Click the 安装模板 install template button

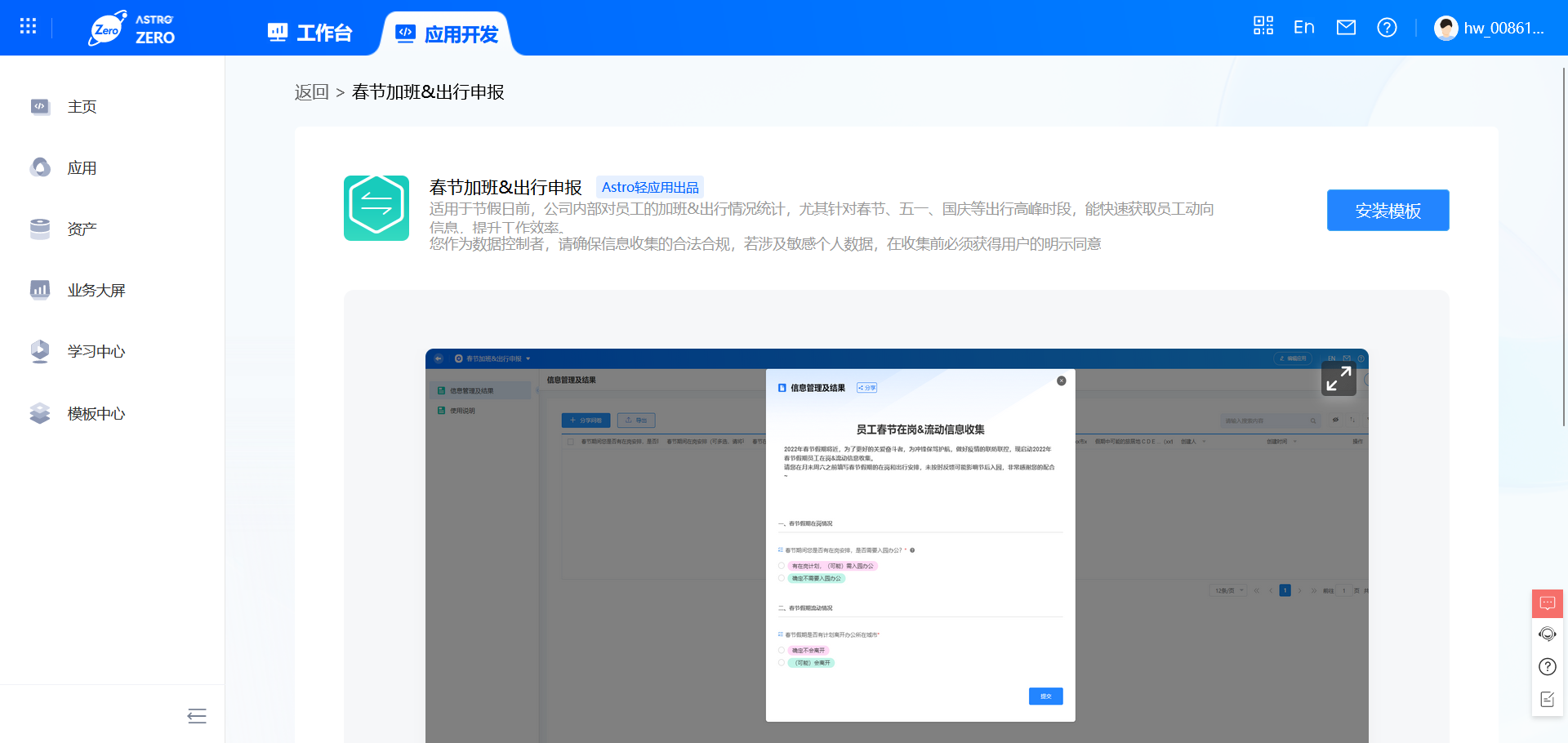click(1388, 210)
